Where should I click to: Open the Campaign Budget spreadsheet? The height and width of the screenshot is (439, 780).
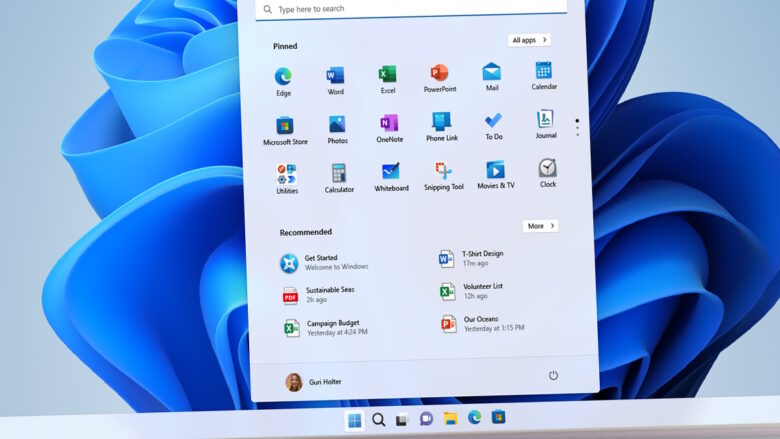[326, 328]
